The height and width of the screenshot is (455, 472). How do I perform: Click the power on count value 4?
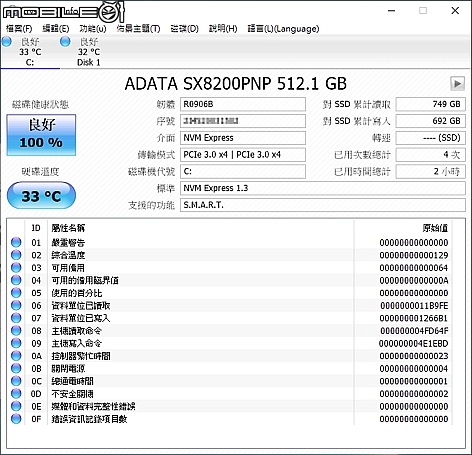click(430, 155)
